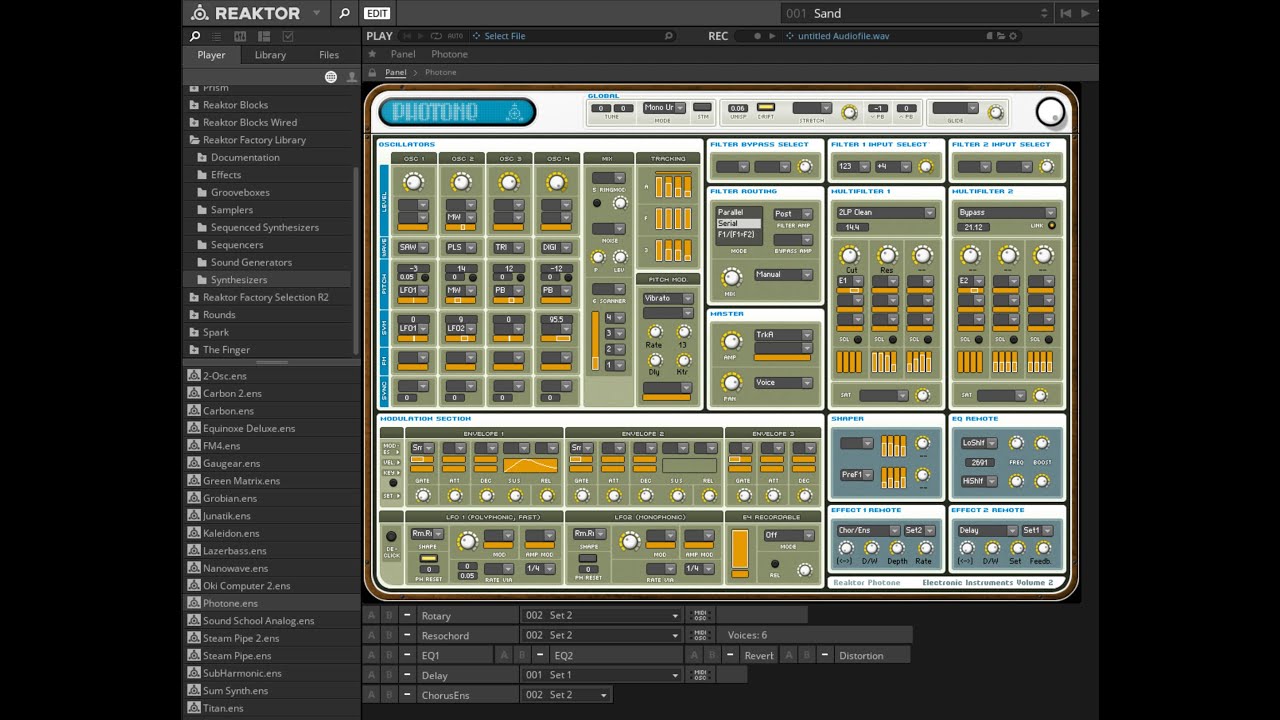
Task: Toggle EDIT mode button
Action: pos(377,13)
